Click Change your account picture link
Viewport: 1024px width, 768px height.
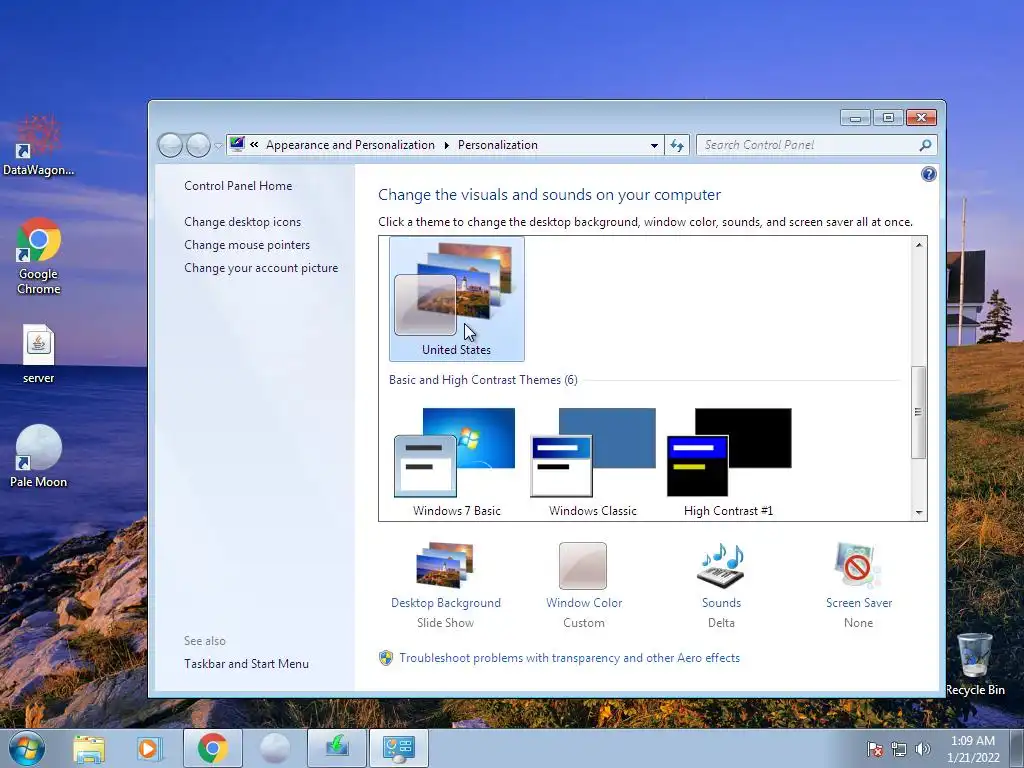coord(261,268)
